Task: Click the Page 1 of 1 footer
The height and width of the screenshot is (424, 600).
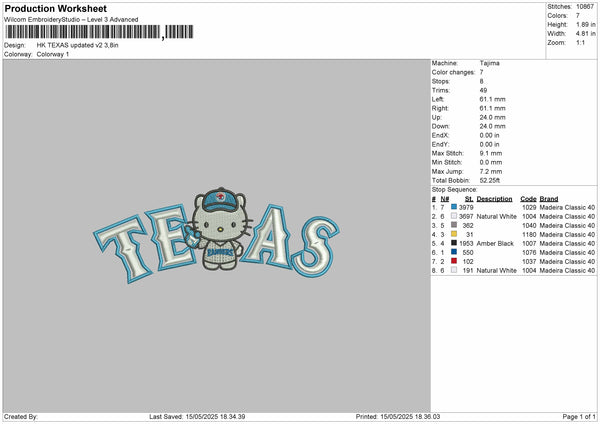Action: coord(579,416)
